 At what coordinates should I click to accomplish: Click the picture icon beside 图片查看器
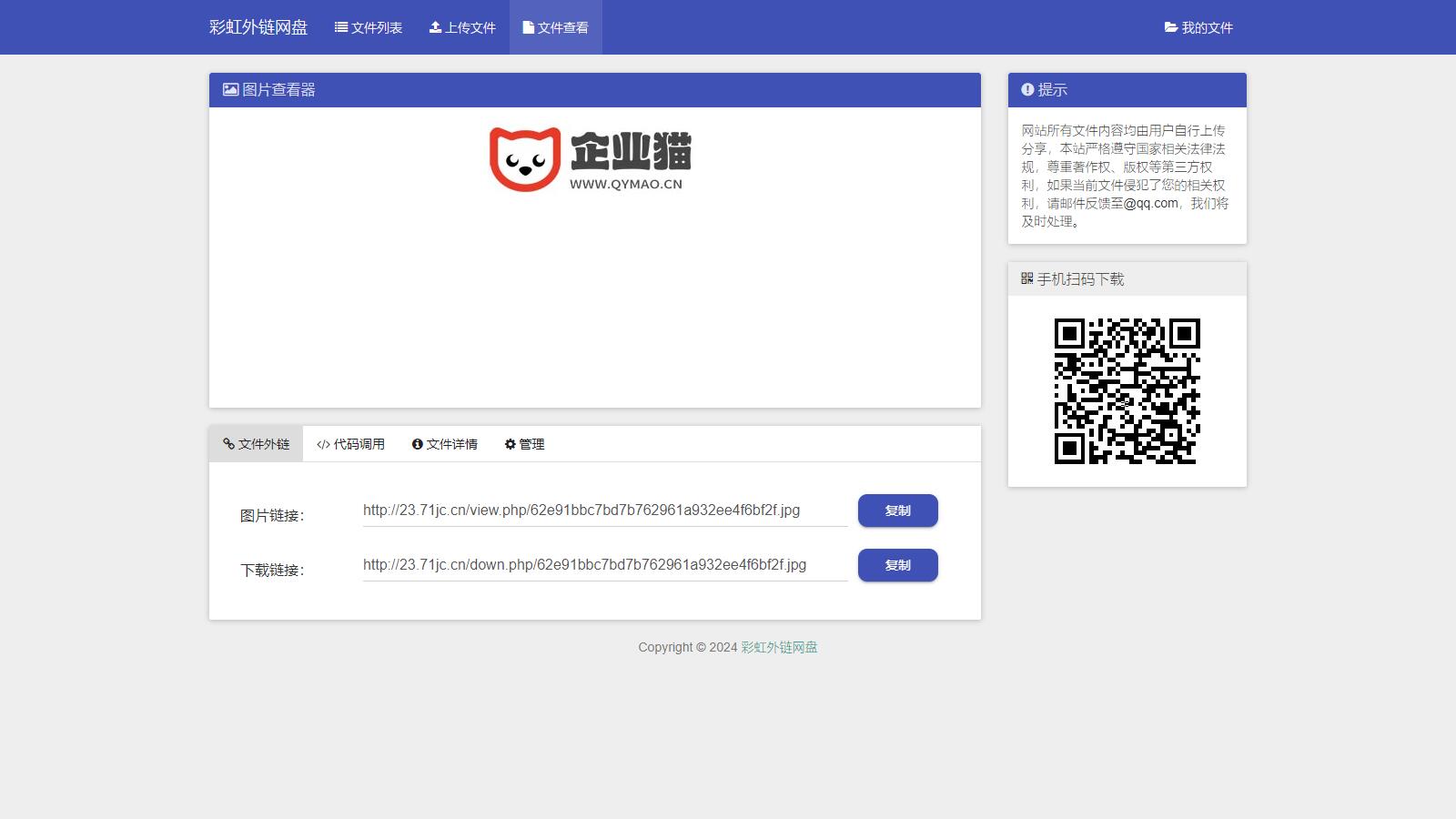pyautogui.click(x=230, y=89)
